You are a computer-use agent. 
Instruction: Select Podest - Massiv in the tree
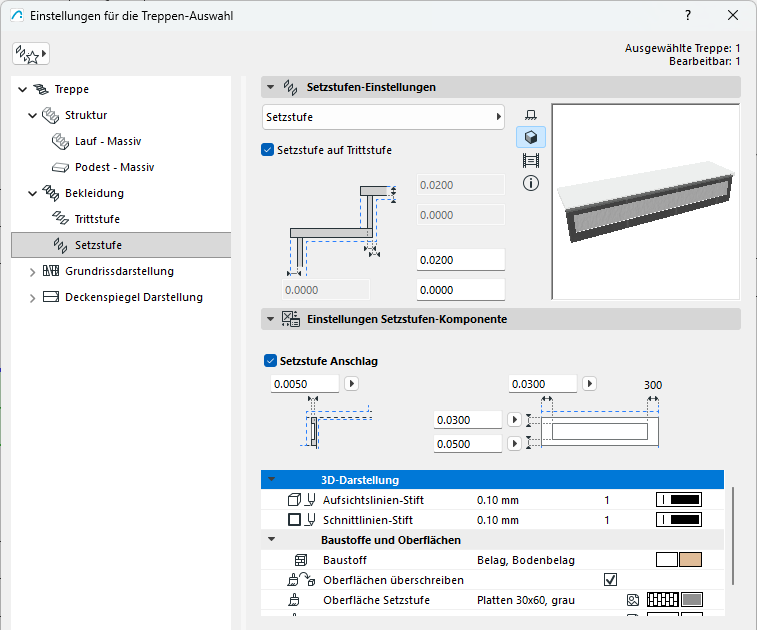114,167
